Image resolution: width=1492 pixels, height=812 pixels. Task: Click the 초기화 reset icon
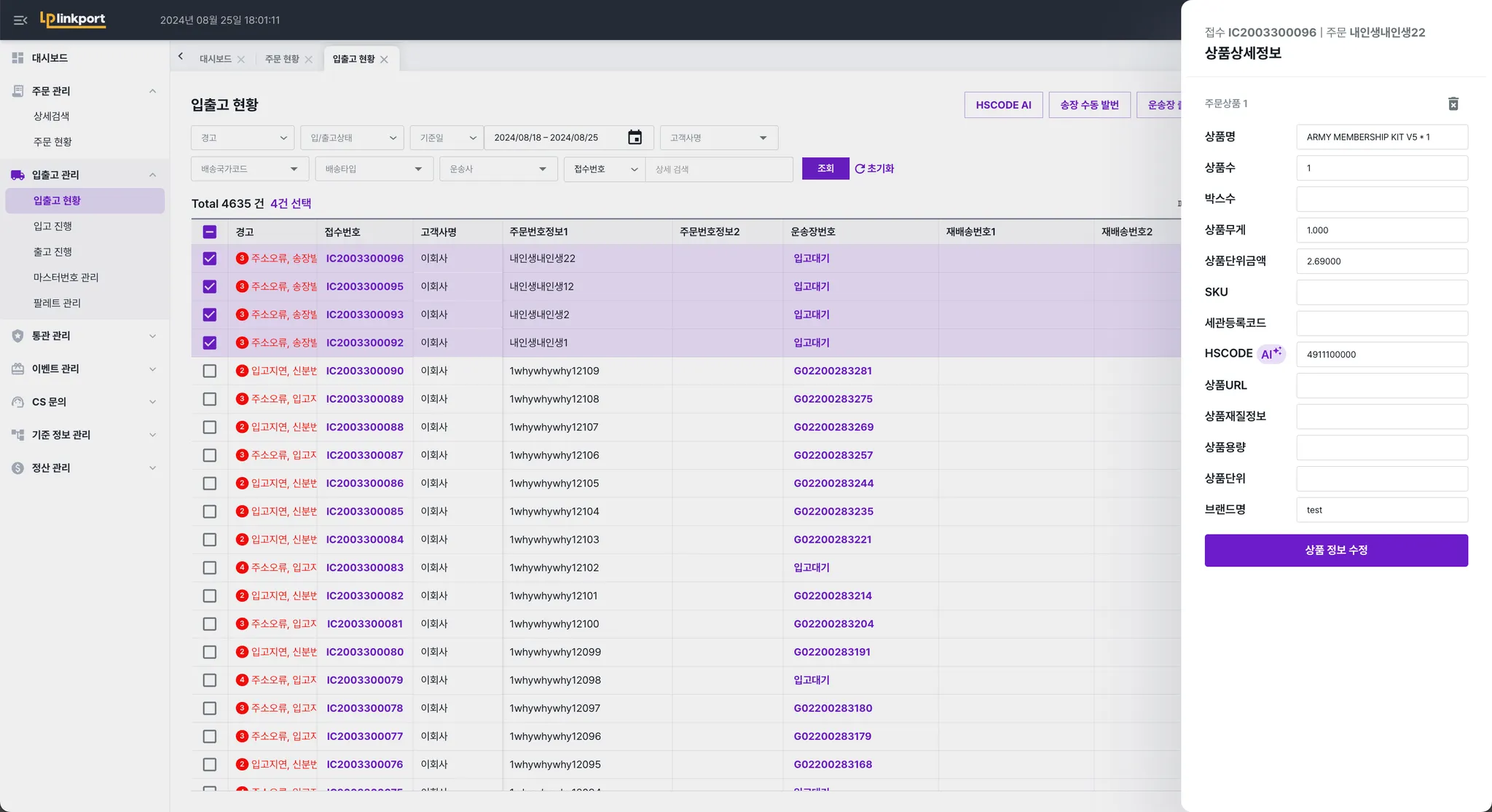coord(860,169)
